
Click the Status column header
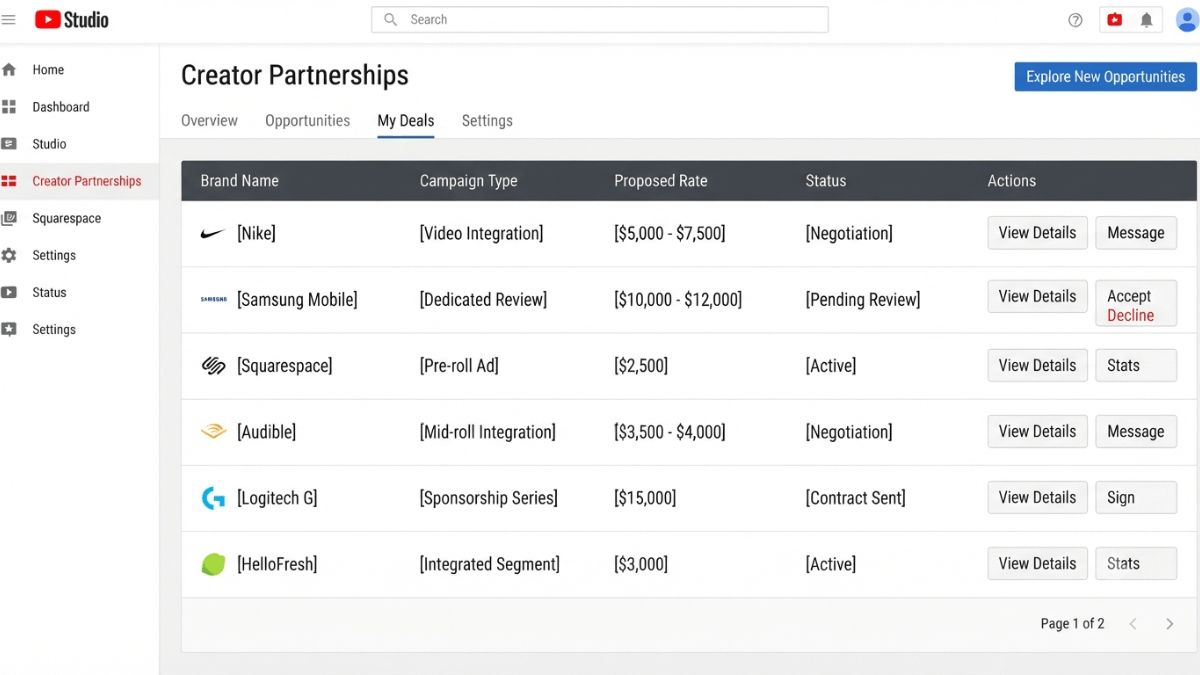coord(825,181)
